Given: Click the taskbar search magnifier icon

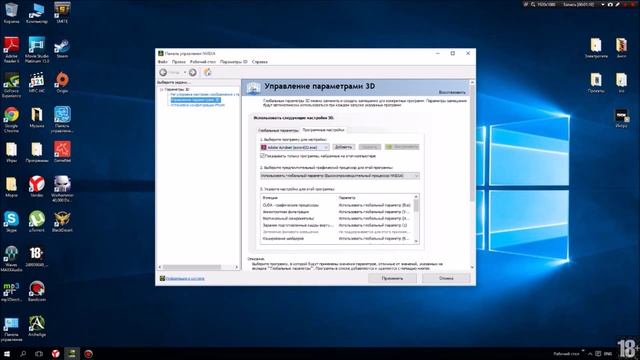Looking at the screenshot, I should [23, 353].
